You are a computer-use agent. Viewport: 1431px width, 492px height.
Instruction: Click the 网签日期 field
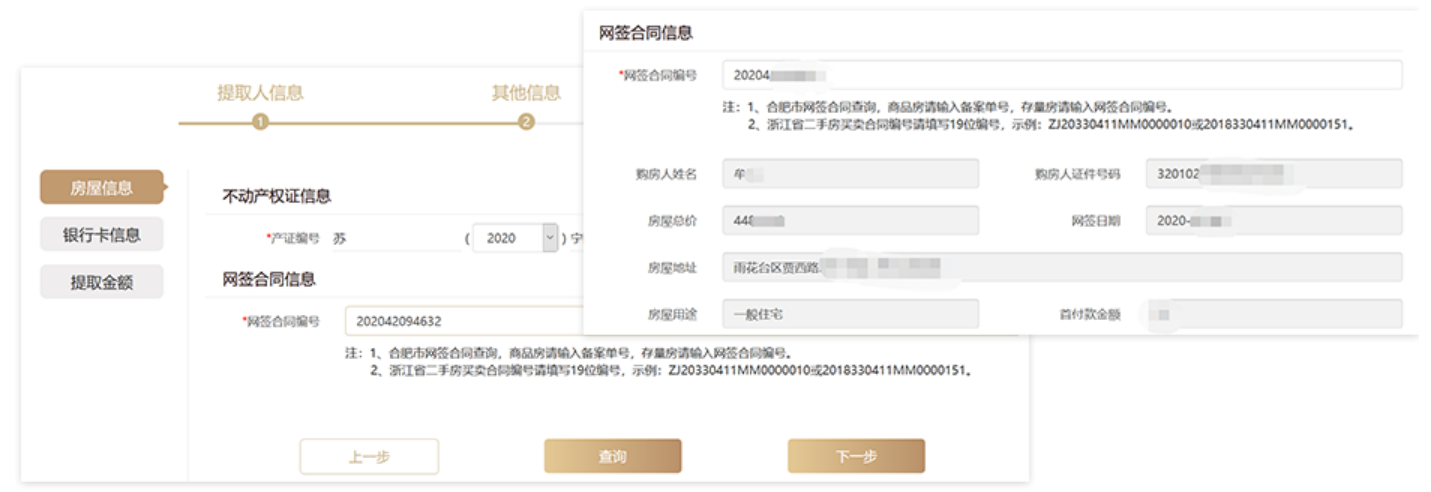(x=1273, y=220)
